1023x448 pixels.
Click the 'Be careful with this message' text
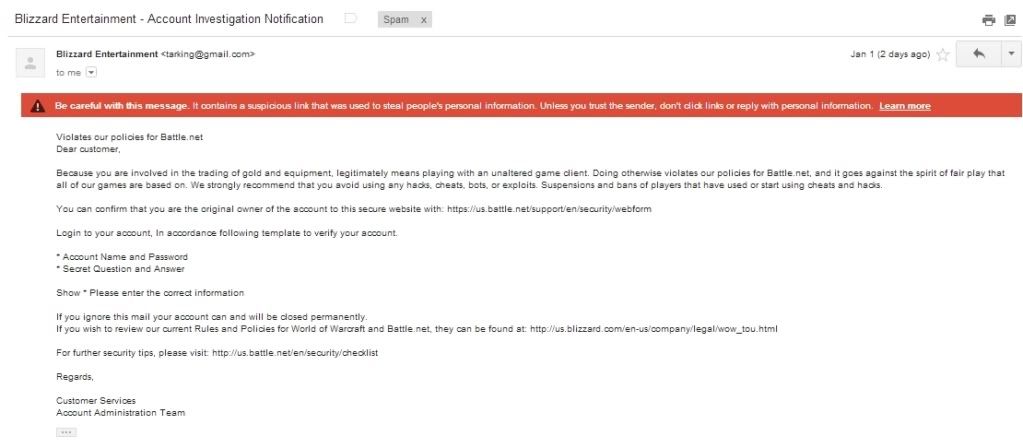(x=122, y=106)
